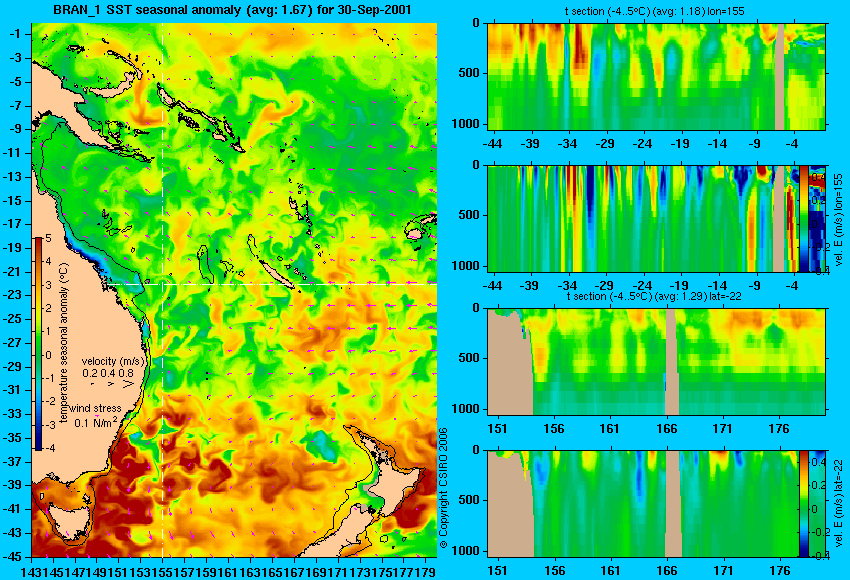Click the New Caledonia island outline
This screenshot has height=580, width=850.
[276, 275]
